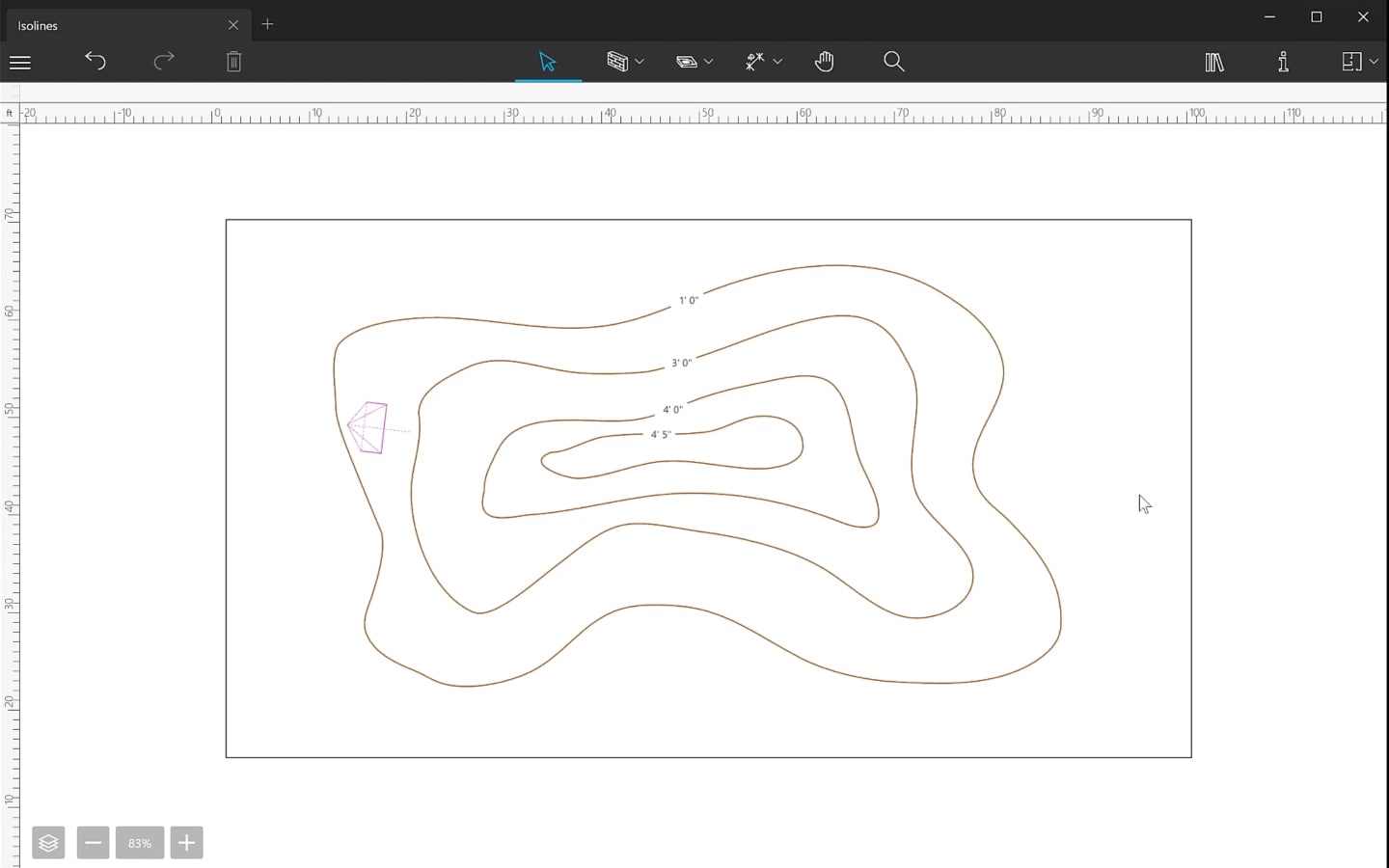Open the Inspector info panel
The width and height of the screenshot is (1389, 868).
[x=1283, y=62]
